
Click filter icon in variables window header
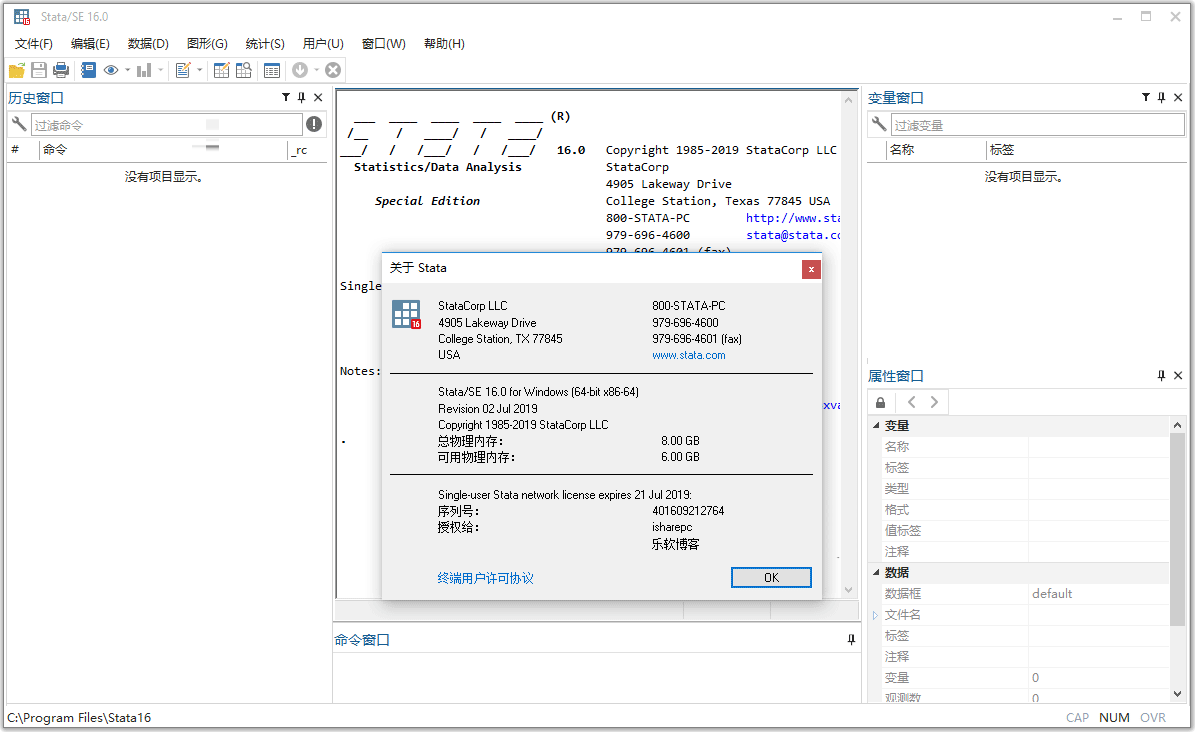tap(1145, 97)
